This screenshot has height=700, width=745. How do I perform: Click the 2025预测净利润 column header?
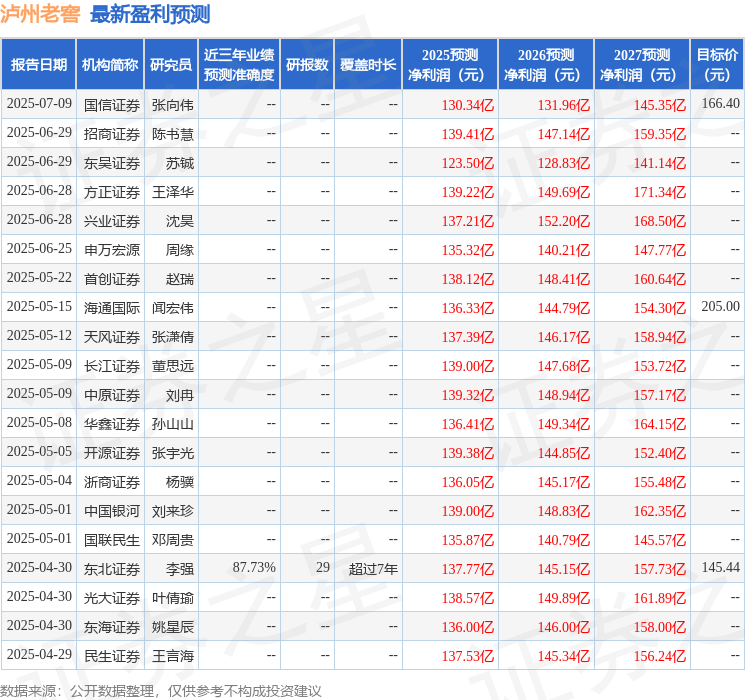450,65
